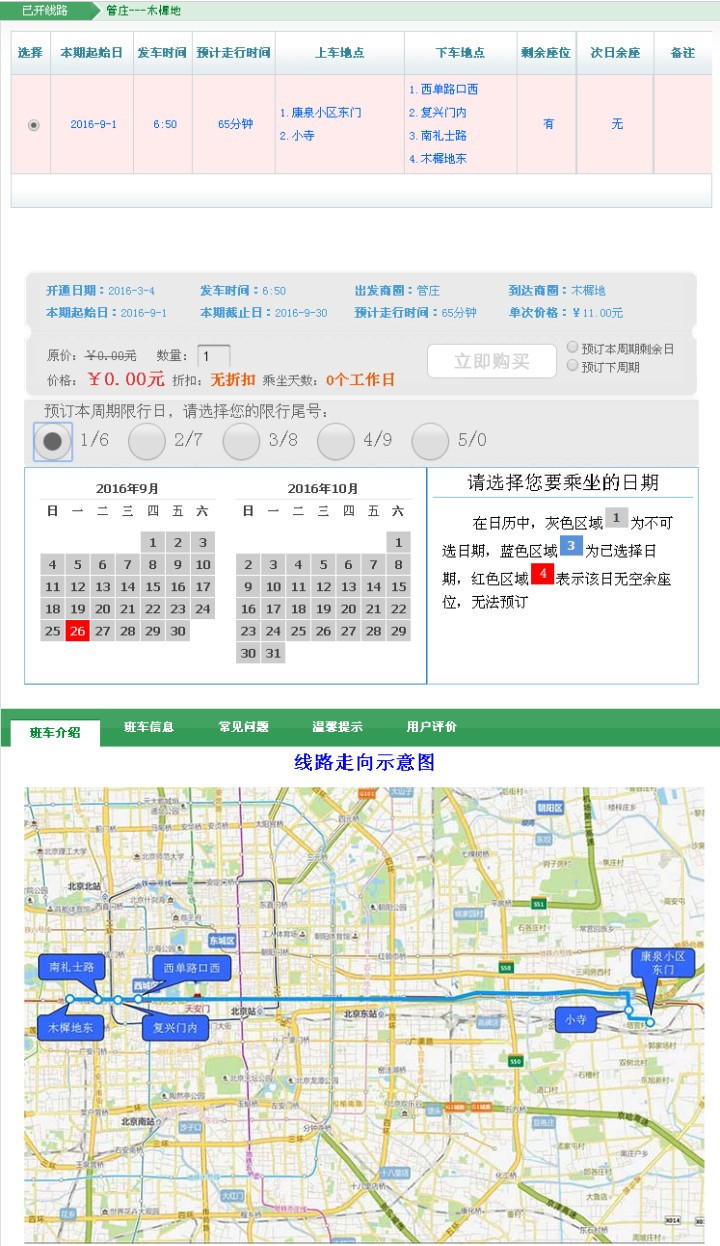This screenshot has width=720, height=1246.
Task: Click the 小寺 stop label on map
Action: point(576,1020)
